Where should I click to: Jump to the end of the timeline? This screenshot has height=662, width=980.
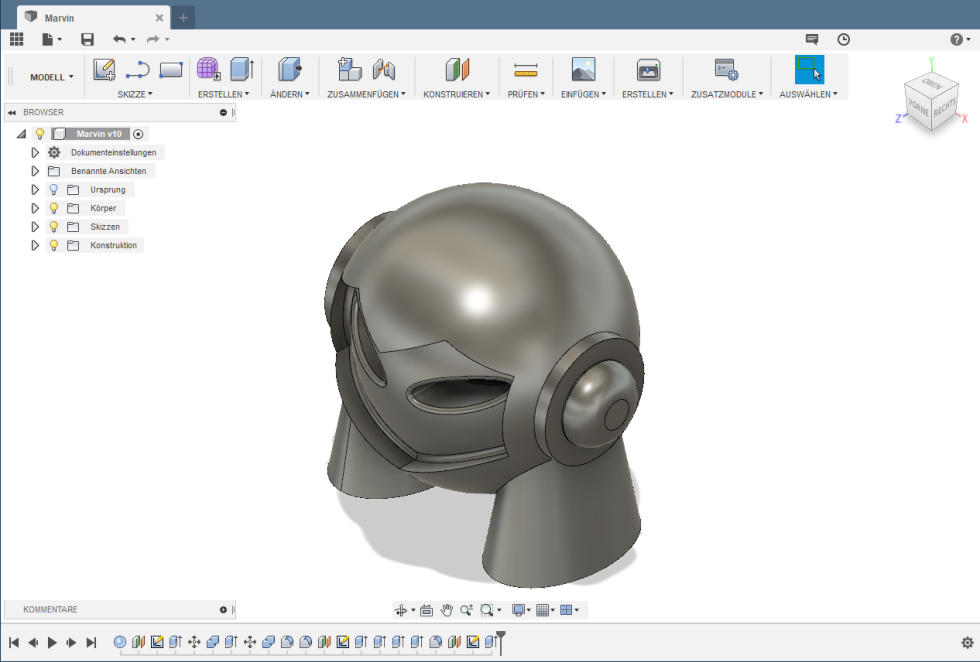[x=91, y=642]
